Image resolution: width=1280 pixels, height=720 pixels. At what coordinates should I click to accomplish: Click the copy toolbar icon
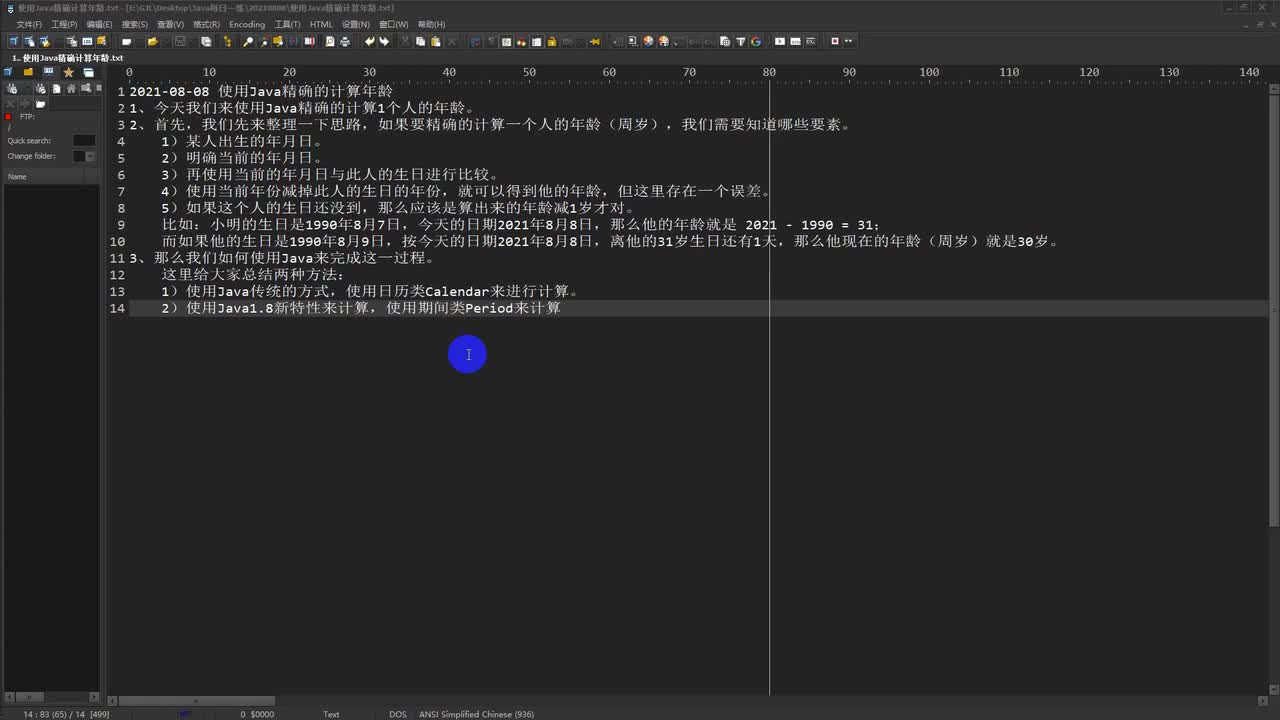(x=420, y=41)
